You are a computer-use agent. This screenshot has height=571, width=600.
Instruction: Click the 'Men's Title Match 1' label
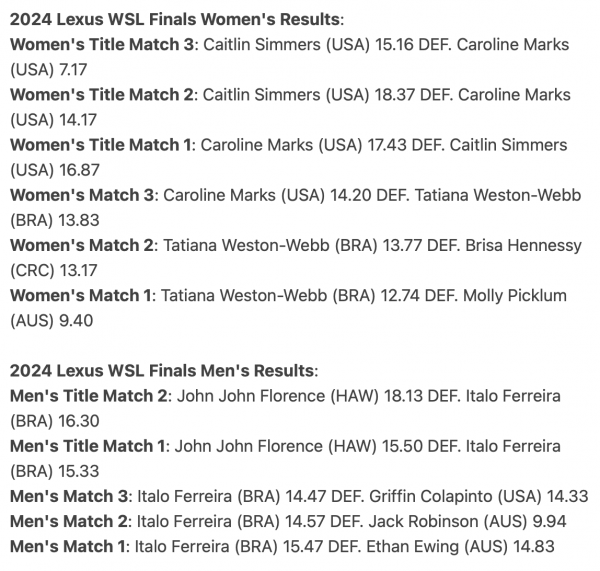tap(88, 446)
